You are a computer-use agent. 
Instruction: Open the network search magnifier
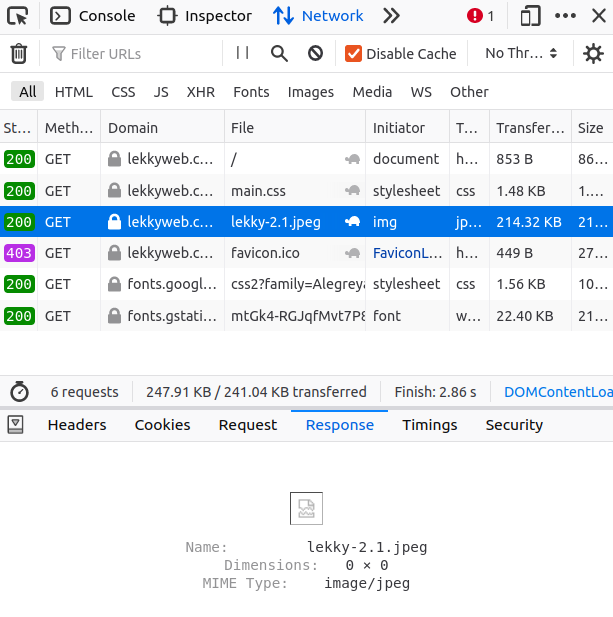(x=280, y=54)
